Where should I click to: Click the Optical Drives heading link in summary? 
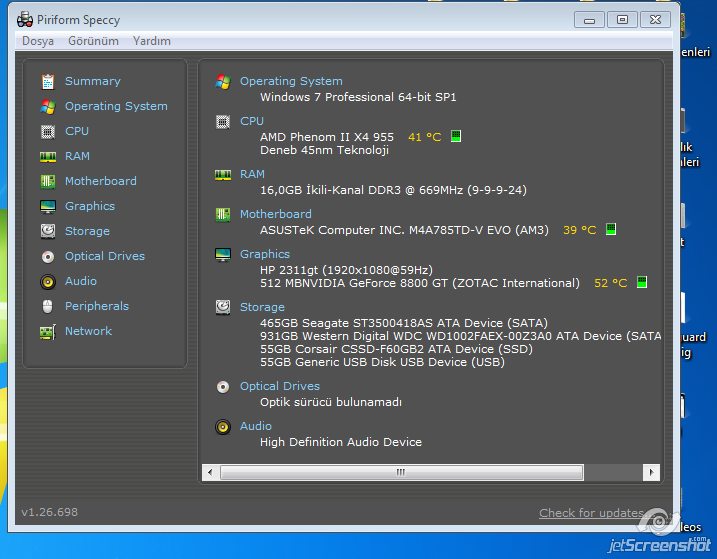coord(280,387)
